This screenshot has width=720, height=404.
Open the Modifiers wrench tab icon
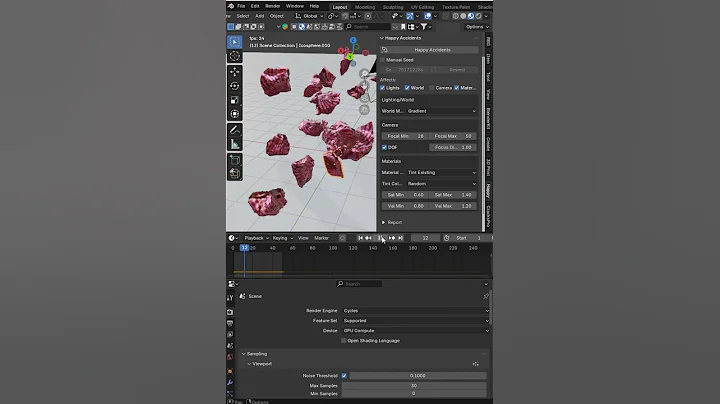pos(230,382)
